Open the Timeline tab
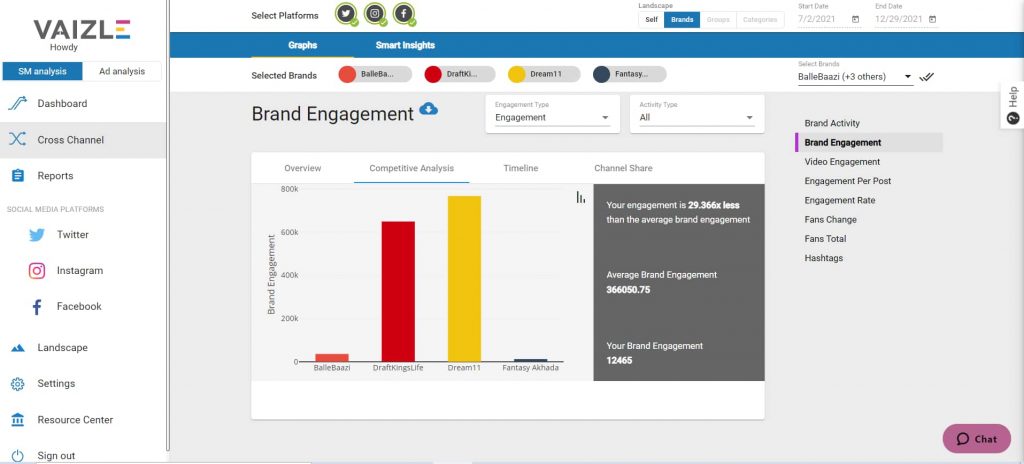 (x=520, y=168)
